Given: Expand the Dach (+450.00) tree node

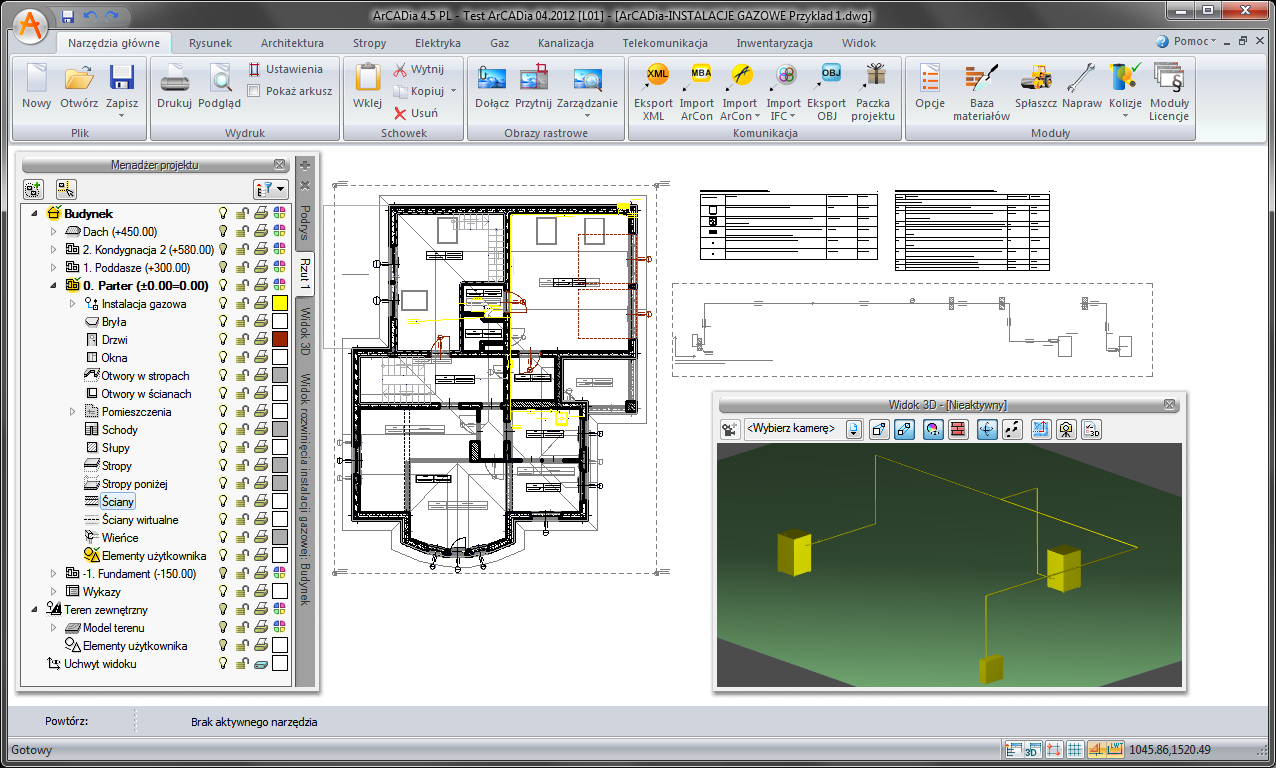Looking at the screenshot, I should [x=54, y=232].
